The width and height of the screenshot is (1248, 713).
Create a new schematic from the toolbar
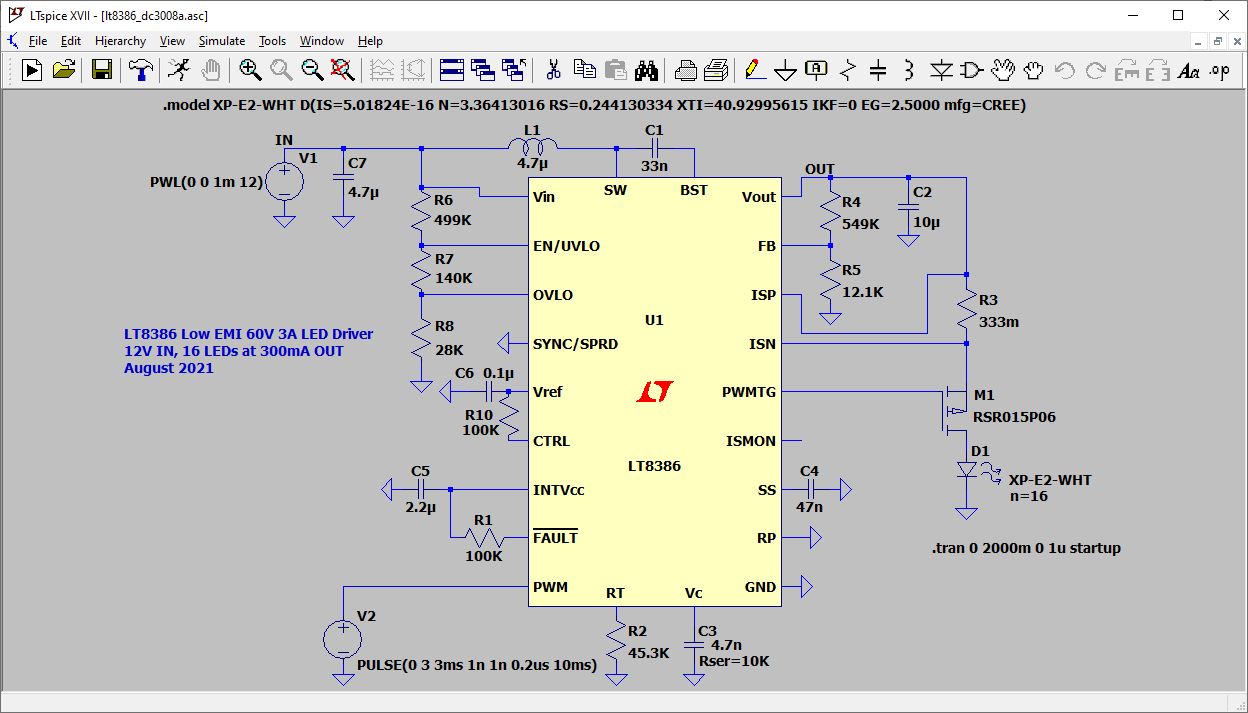tap(32, 69)
